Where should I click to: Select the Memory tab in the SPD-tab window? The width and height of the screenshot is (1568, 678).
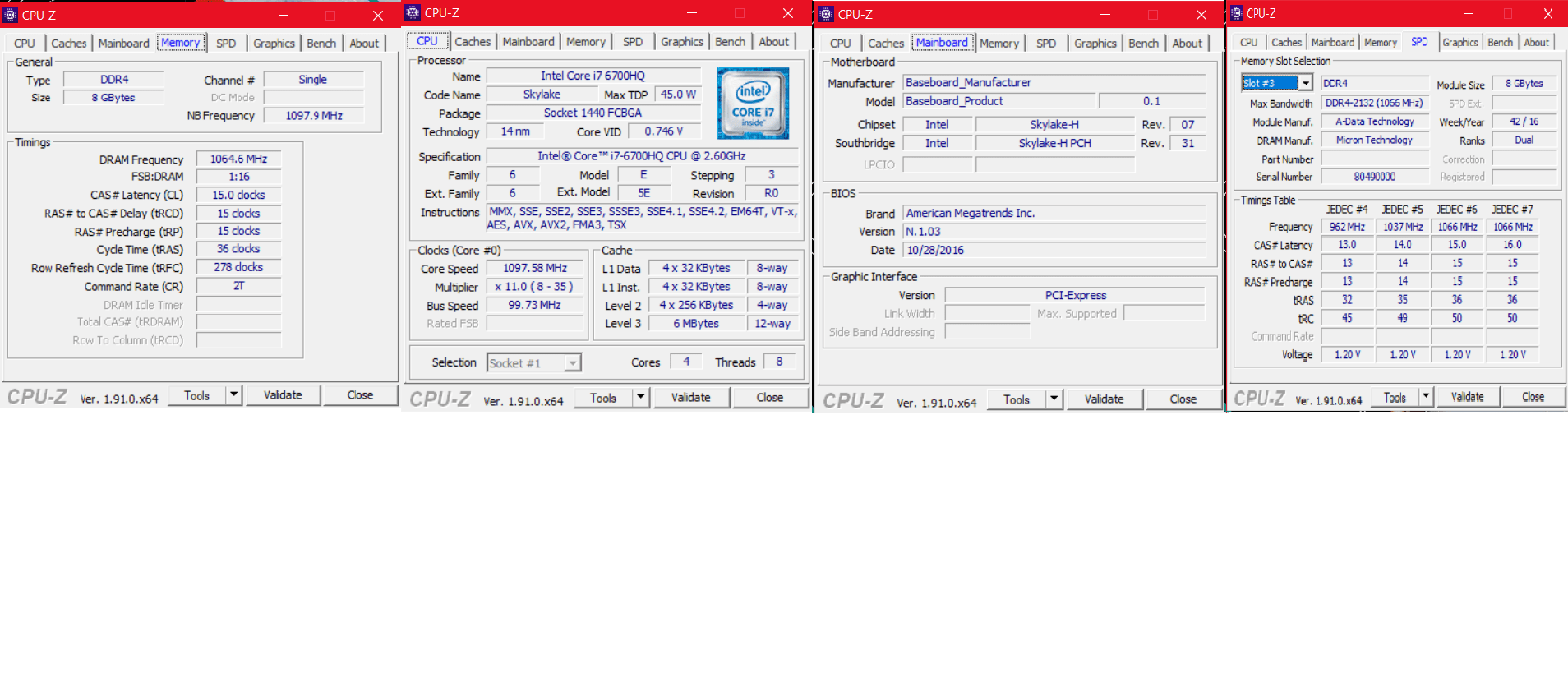click(1381, 43)
